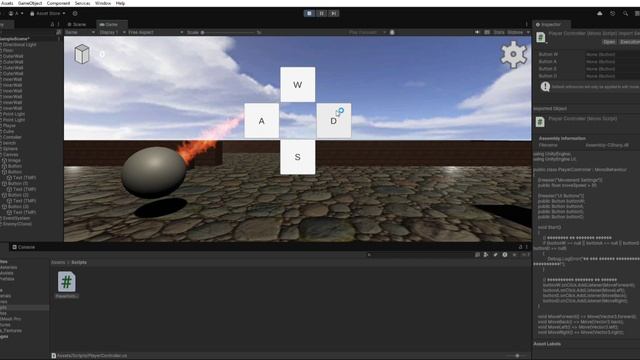Select the Player object in the Hierarchy
The image size is (640, 360).
(9, 126)
